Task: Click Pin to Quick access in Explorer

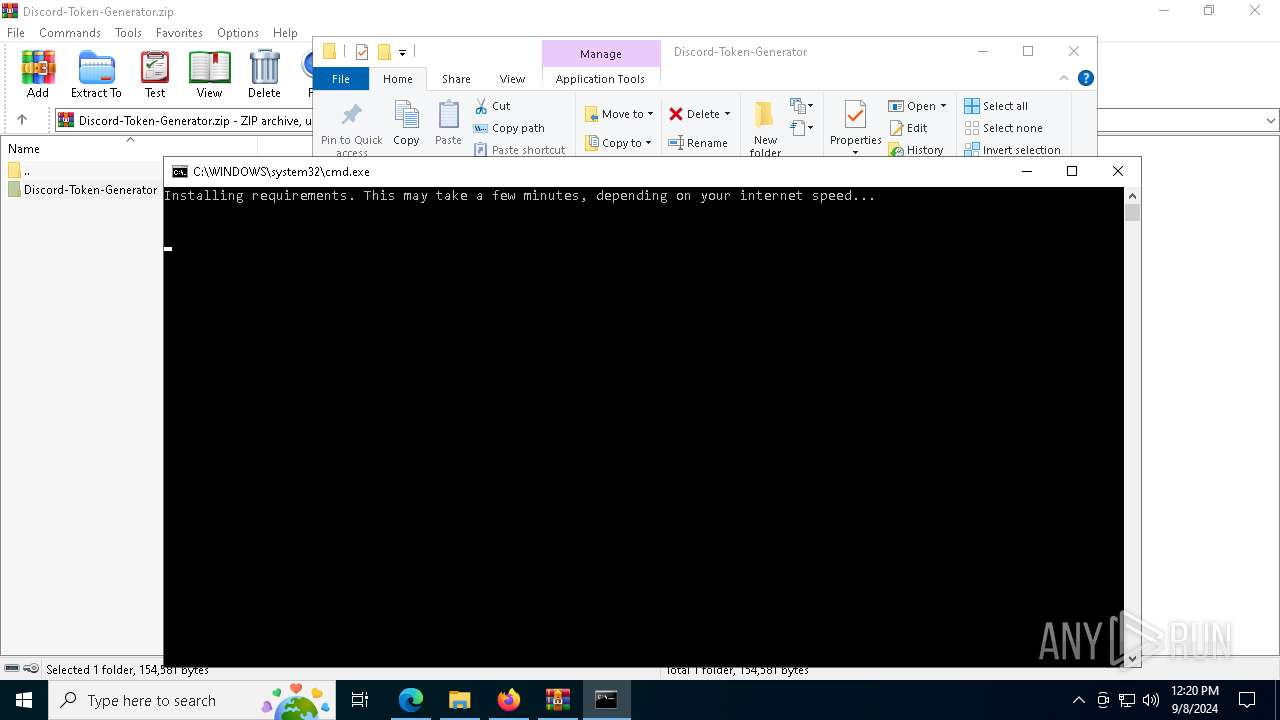Action: point(351,129)
